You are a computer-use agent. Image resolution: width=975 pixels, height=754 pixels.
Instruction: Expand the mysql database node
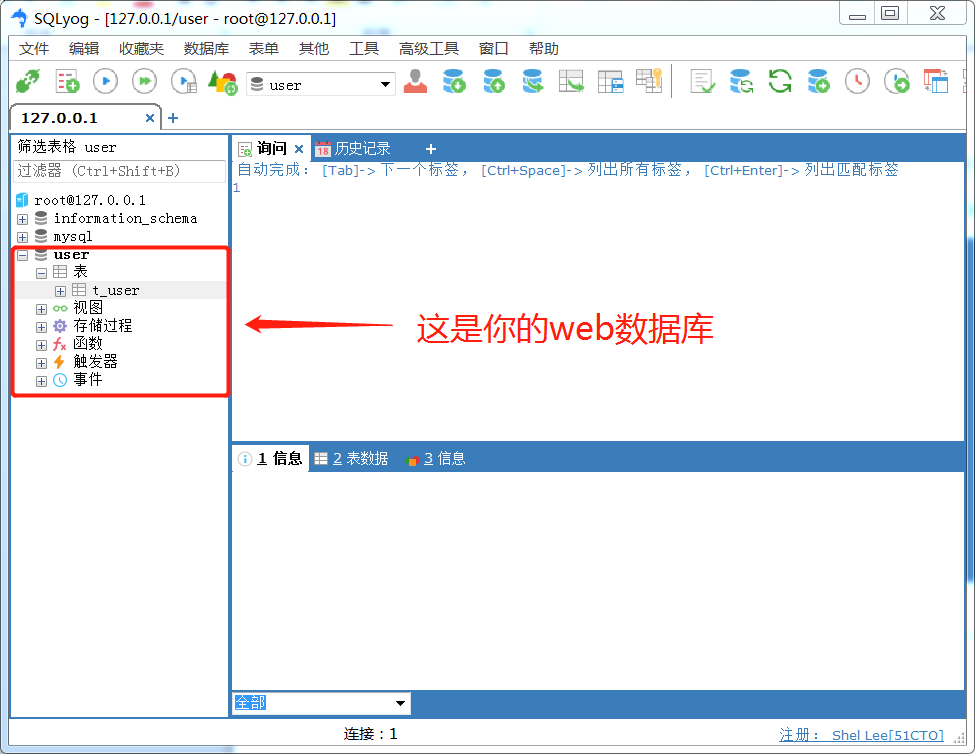pyautogui.click(x=22, y=237)
